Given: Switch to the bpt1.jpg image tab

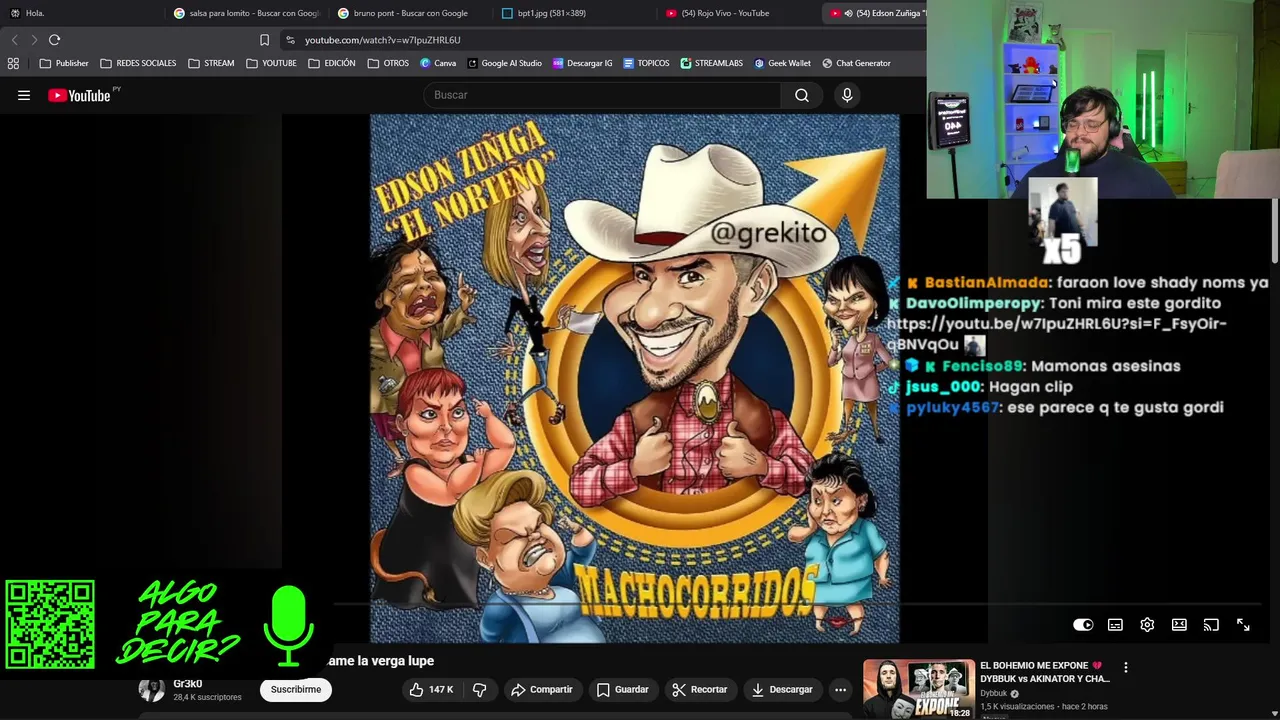Looking at the screenshot, I should click(575, 13).
